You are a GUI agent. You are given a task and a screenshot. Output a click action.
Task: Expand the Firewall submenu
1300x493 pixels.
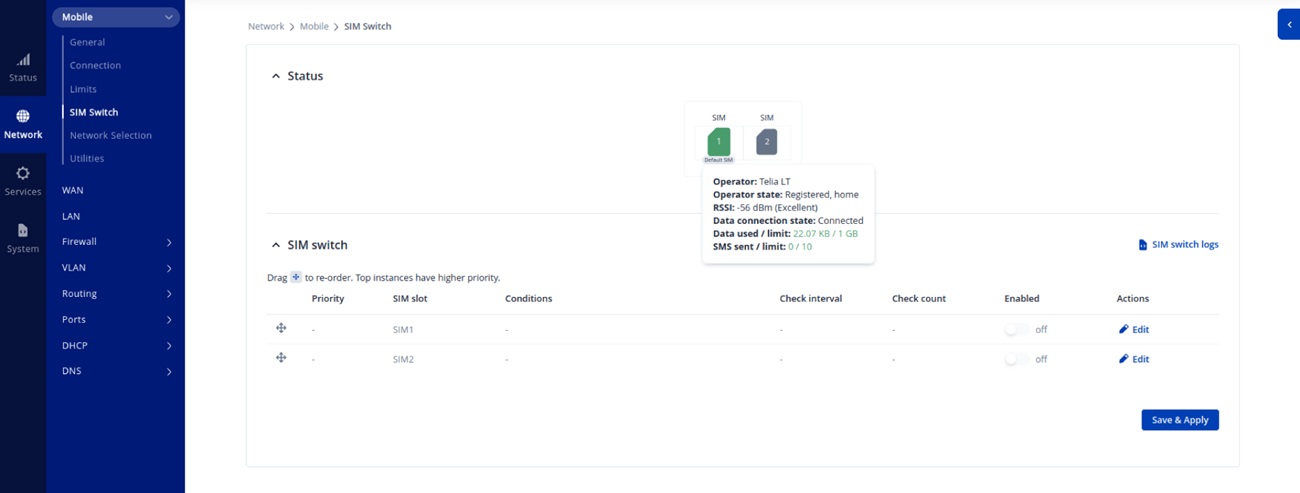click(x=168, y=242)
